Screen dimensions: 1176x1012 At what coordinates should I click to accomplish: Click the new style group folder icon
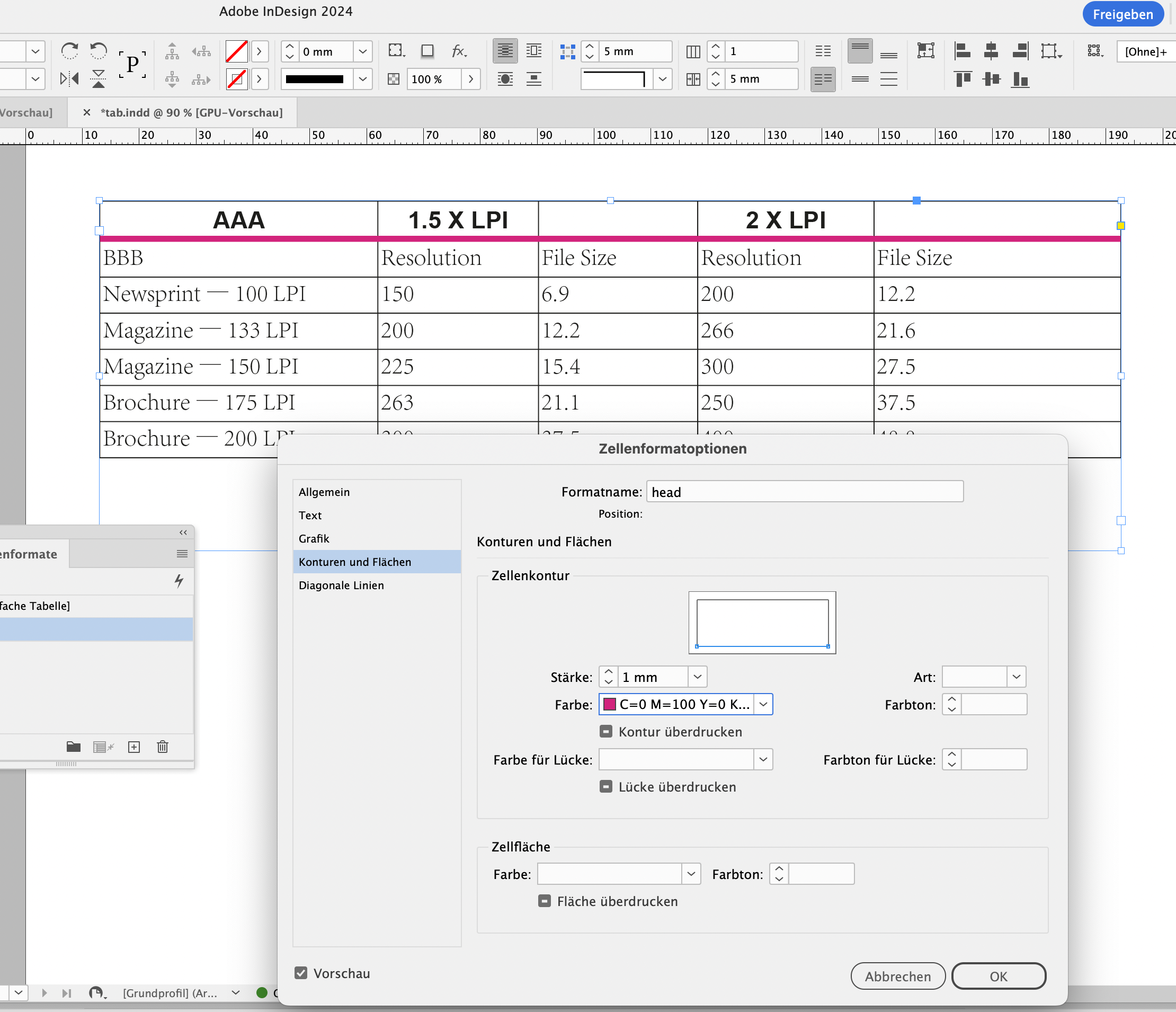point(73,747)
